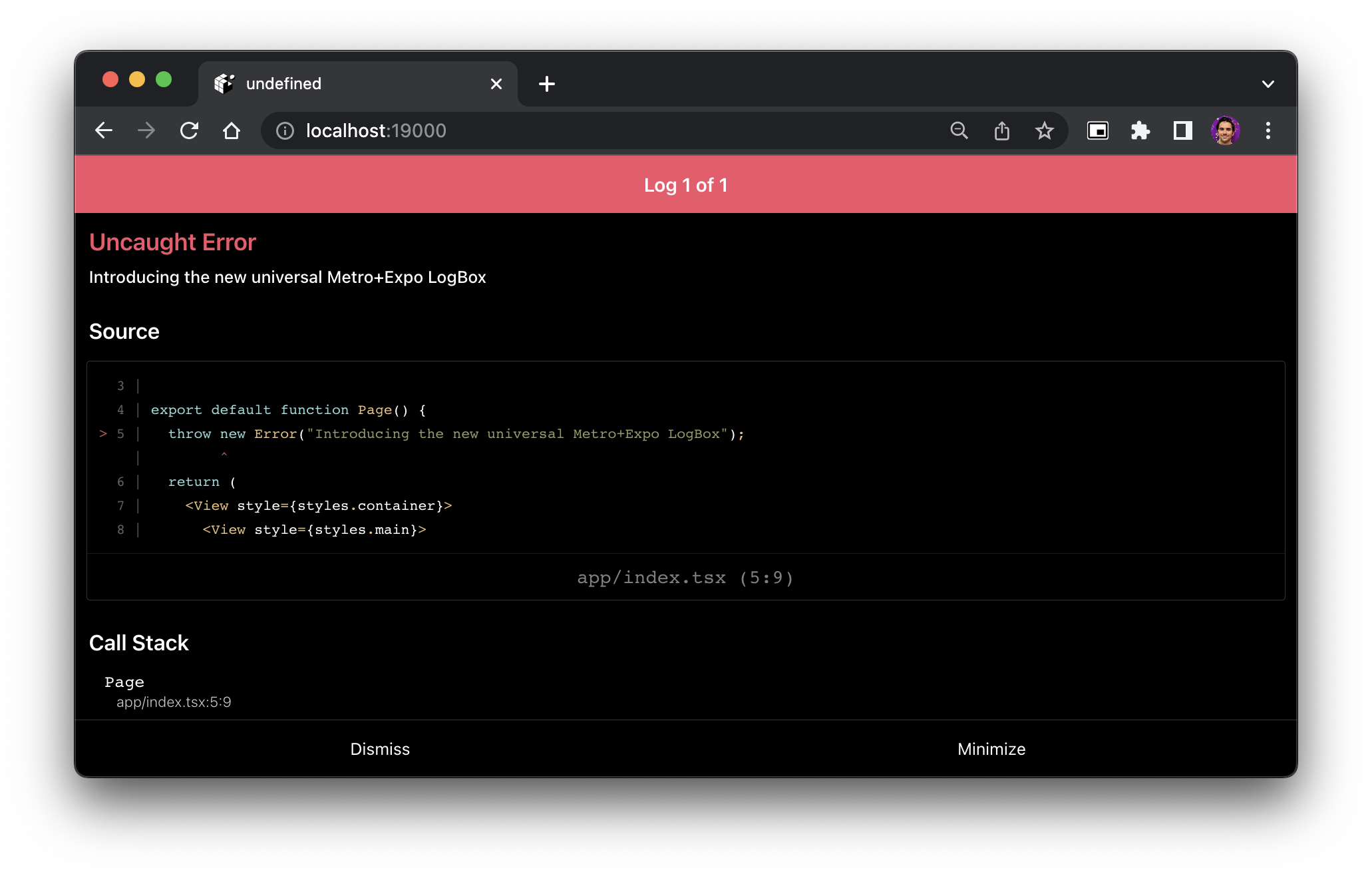Screen dimensions: 1372x876
Task: Click the 'Log 1 of 1' header
Action: pyautogui.click(x=685, y=185)
